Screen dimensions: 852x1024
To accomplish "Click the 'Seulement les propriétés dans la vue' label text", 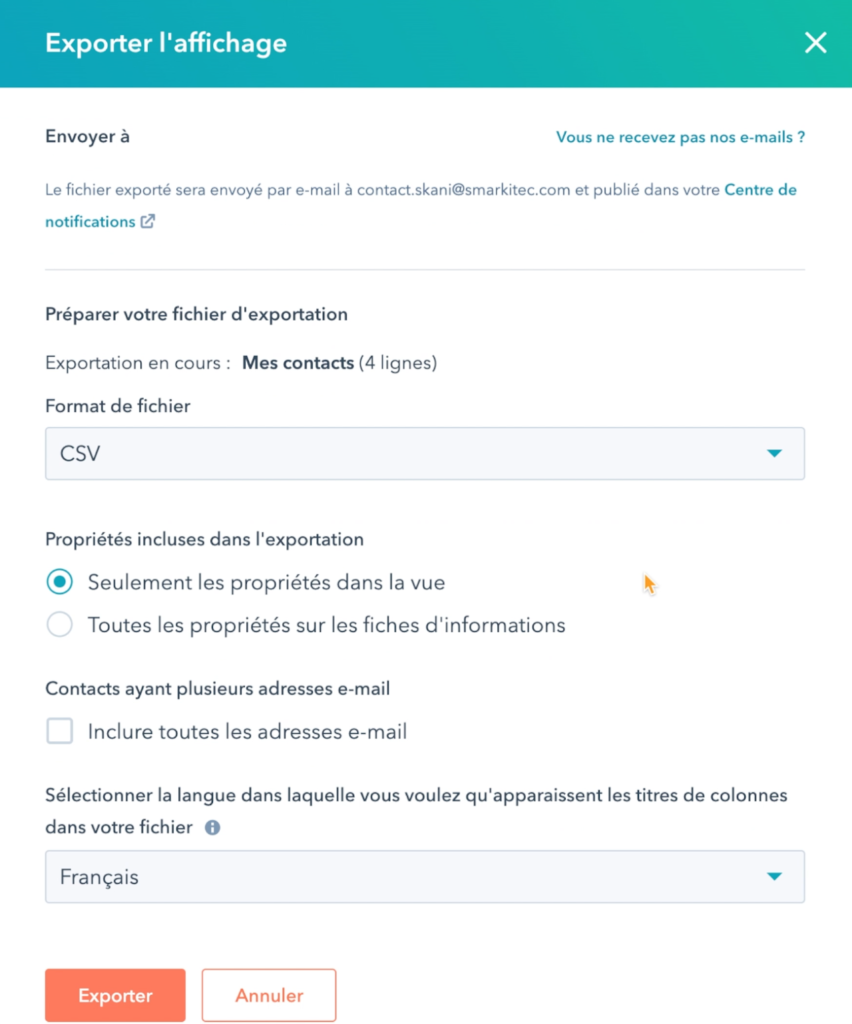I will pyautogui.click(x=266, y=583).
